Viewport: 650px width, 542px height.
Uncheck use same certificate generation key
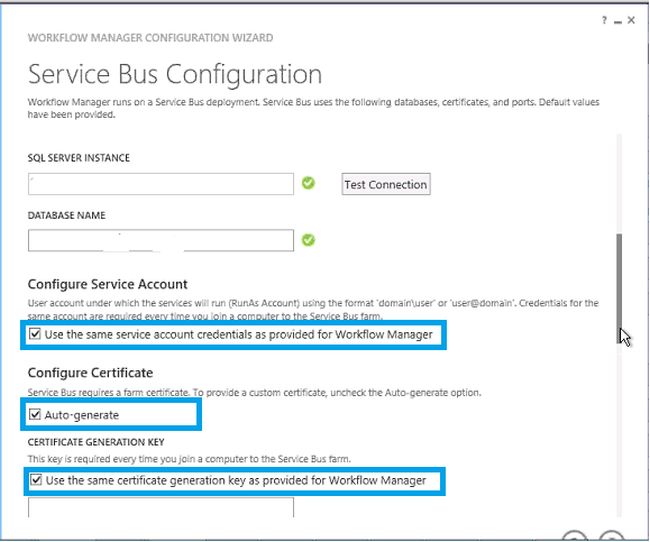[37, 481]
